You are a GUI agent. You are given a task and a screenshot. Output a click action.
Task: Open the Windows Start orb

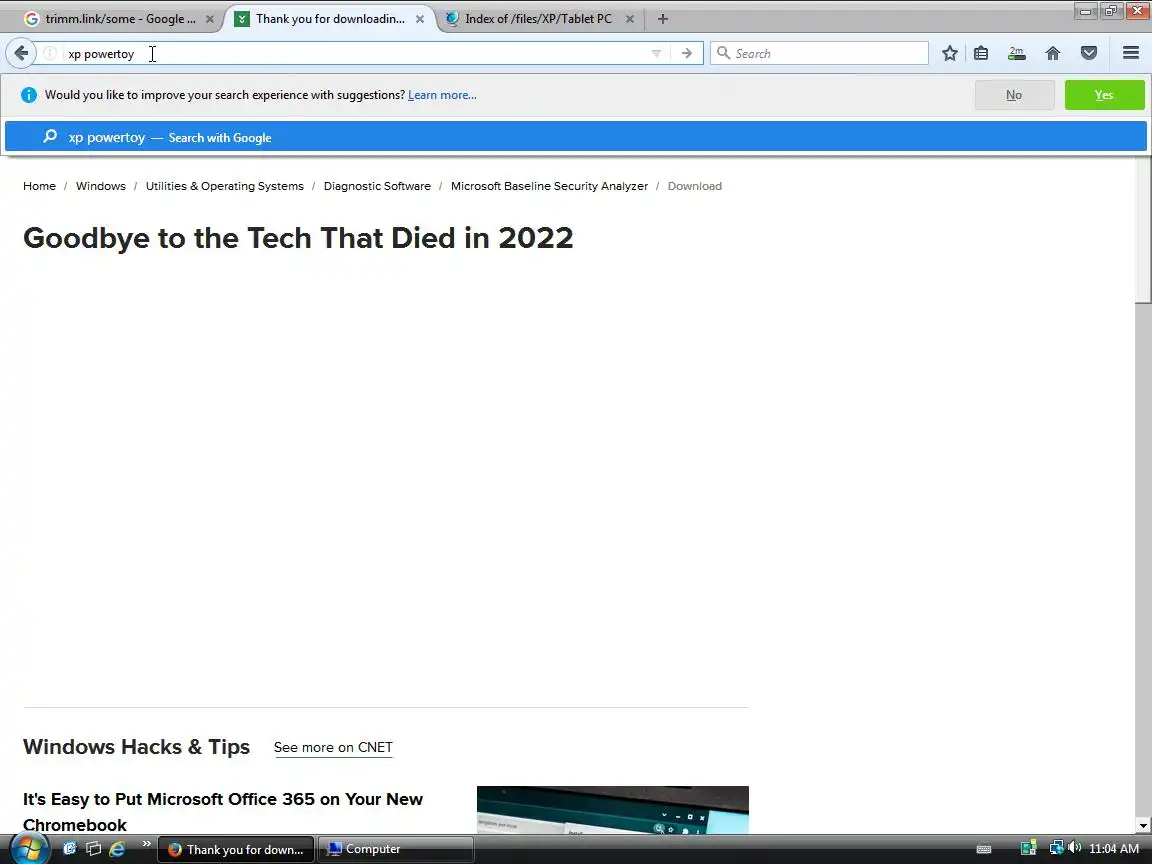[x=29, y=849]
